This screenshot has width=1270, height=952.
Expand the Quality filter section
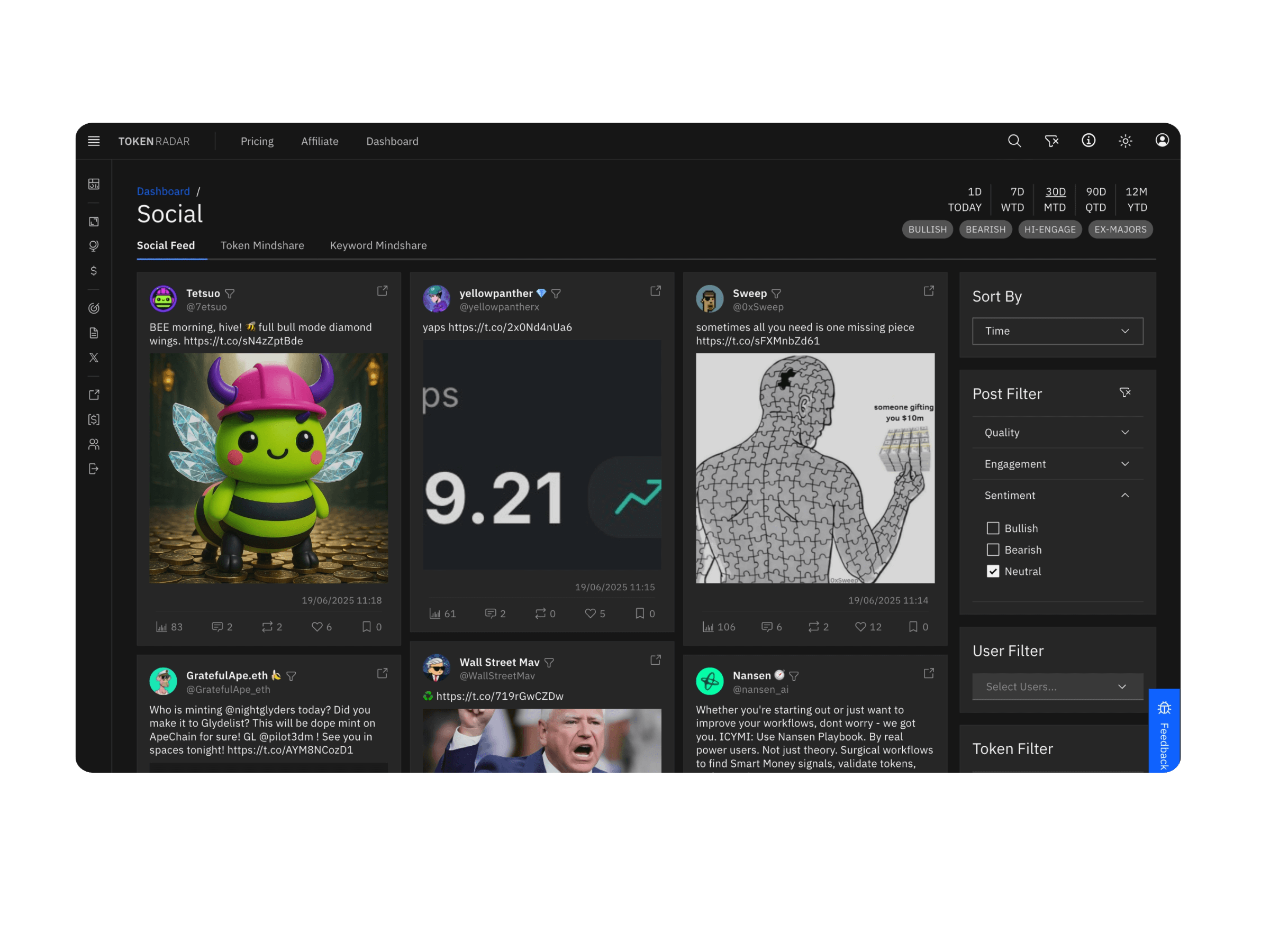coord(1057,433)
